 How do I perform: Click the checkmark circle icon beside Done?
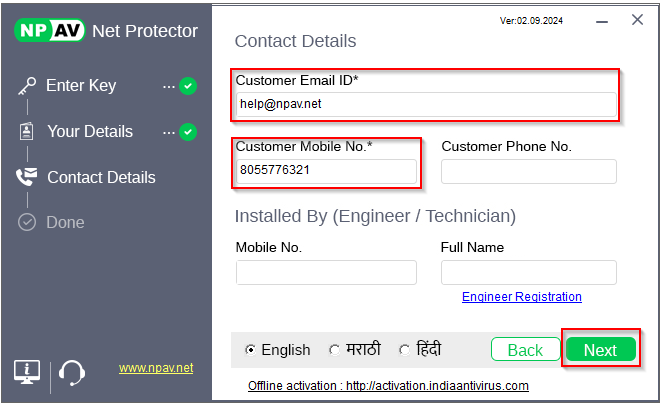tap(27, 222)
